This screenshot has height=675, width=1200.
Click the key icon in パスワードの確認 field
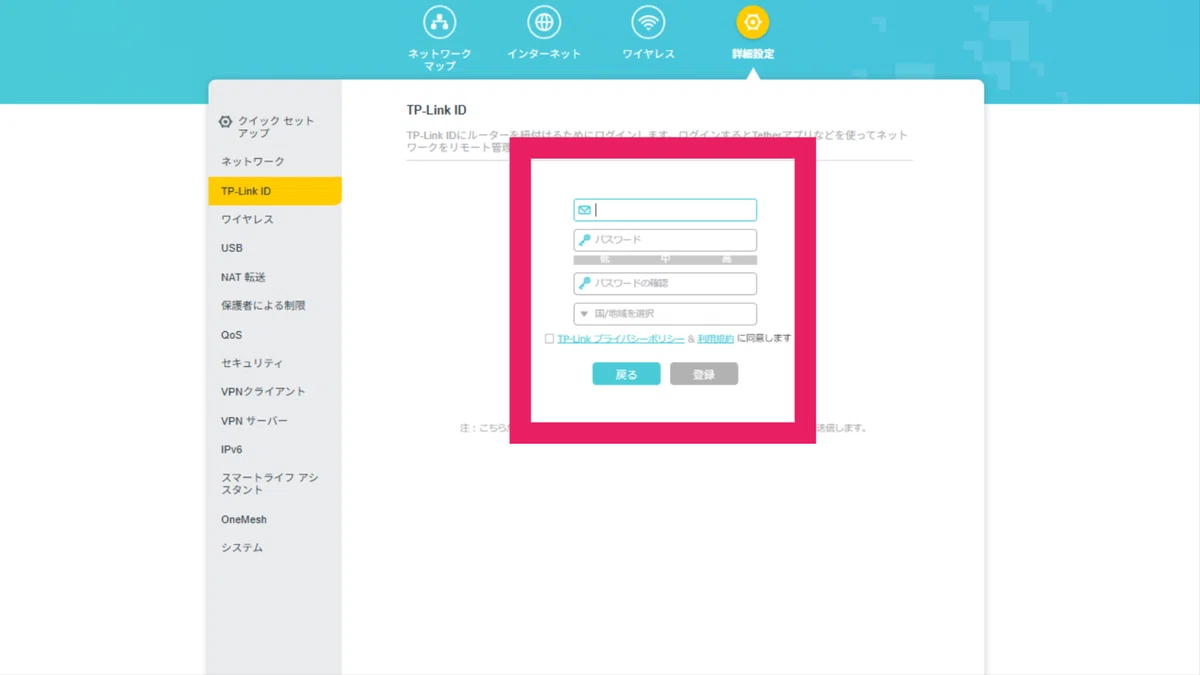tap(585, 284)
